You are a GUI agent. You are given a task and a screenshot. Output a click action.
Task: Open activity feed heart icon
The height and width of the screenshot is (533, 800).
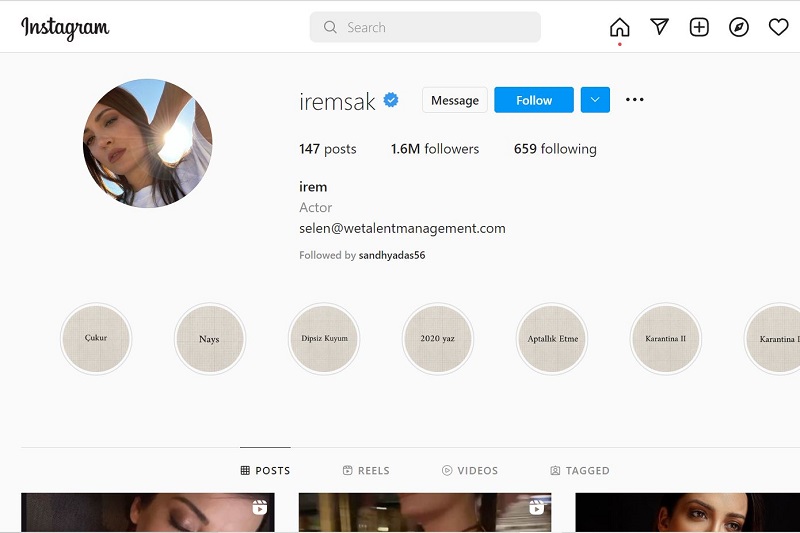pyautogui.click(x=779, y=27)
